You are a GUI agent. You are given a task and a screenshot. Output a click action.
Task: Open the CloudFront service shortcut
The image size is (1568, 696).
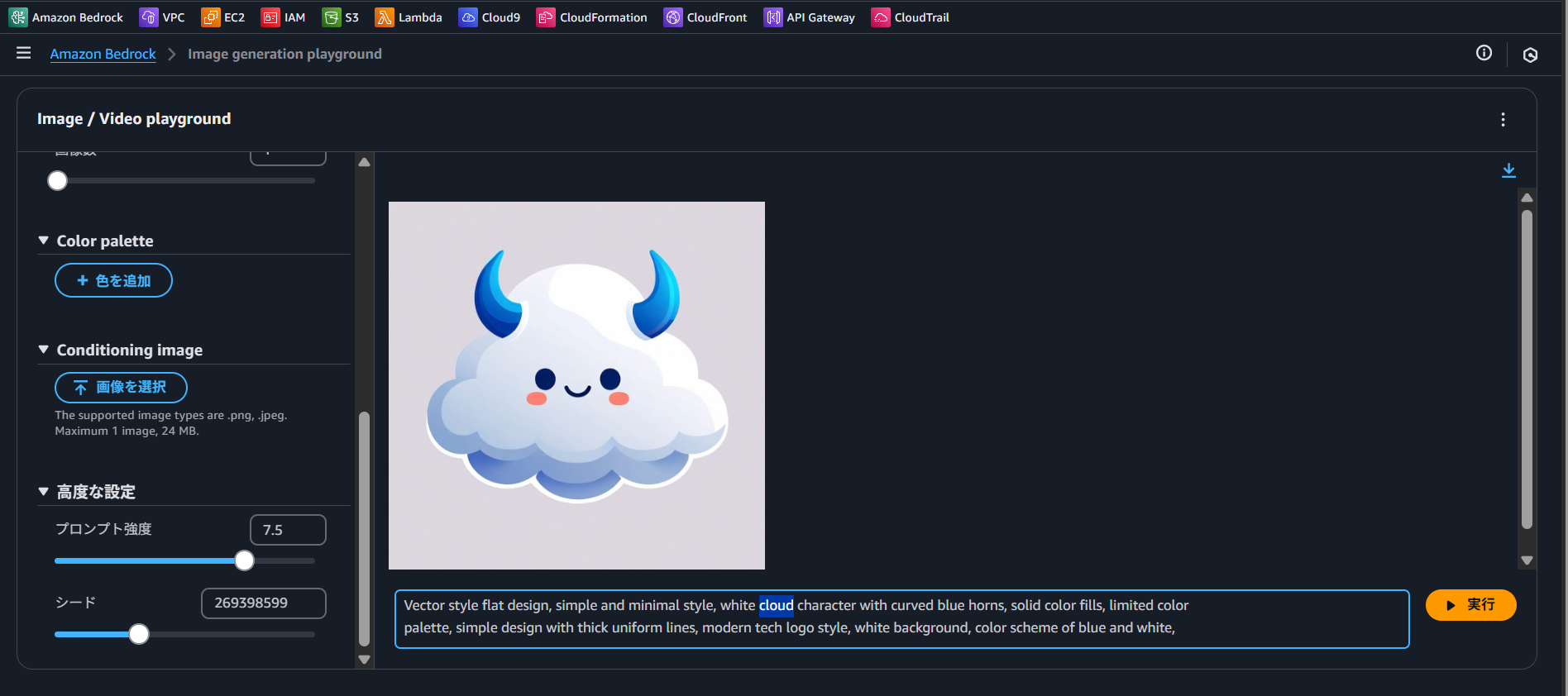point(705,17)
